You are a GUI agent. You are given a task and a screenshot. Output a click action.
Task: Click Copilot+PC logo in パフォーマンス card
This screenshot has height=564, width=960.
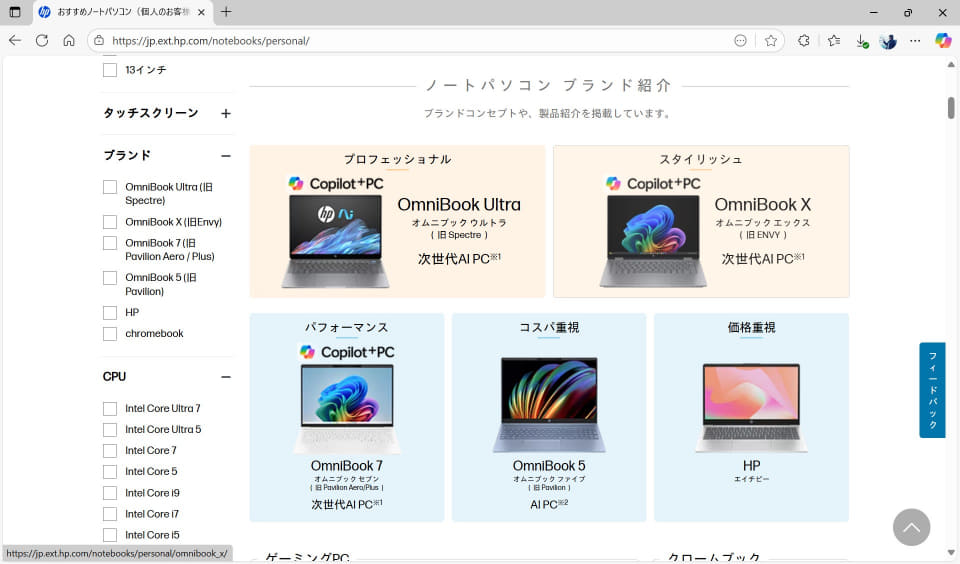click(347, 352)
